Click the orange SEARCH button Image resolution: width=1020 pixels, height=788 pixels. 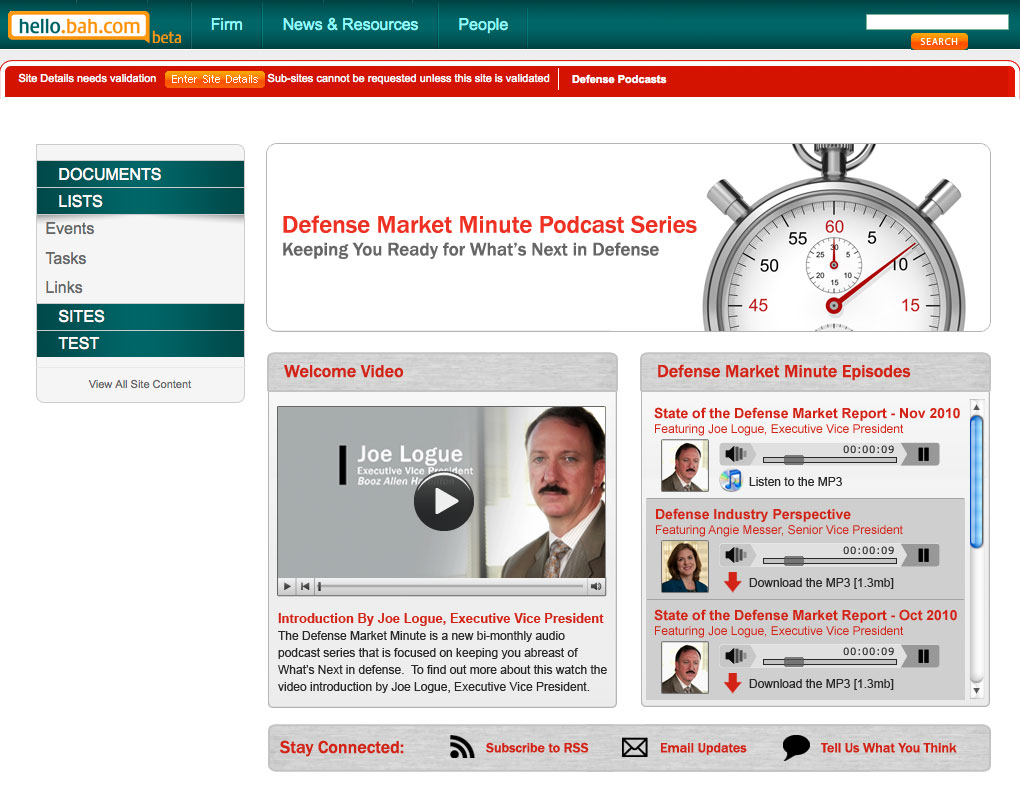click(939, 41)
